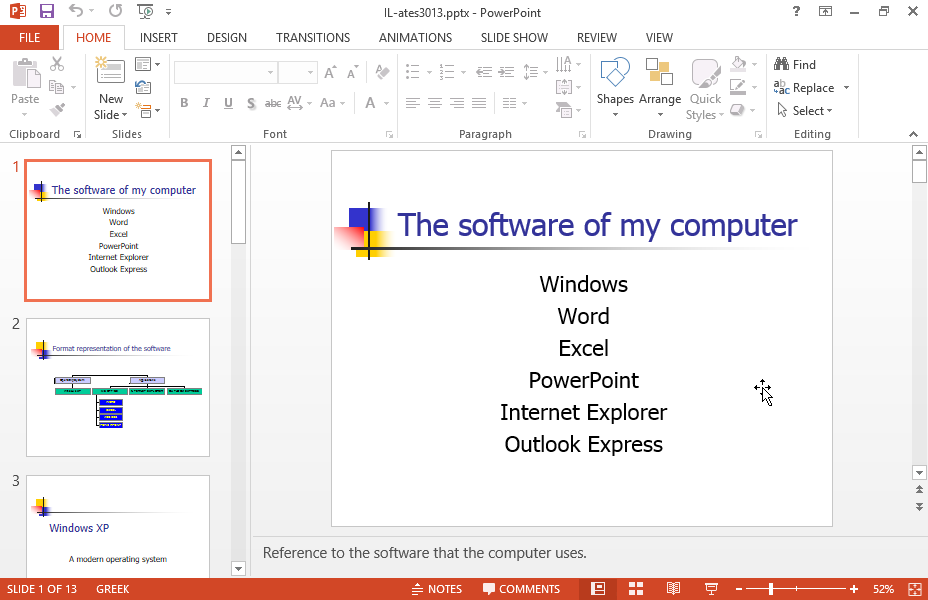Screen dimensions: 928x600
Task: Align text right
Action: coord(457,104)
